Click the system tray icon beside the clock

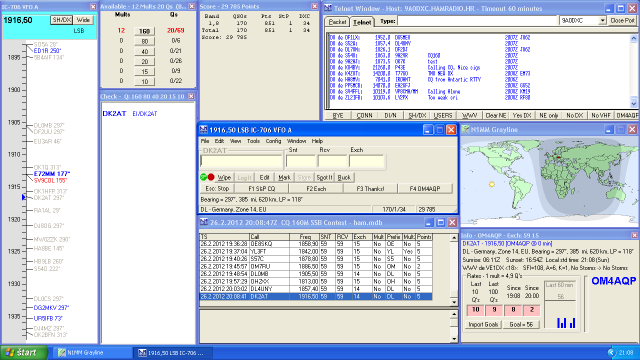point(611,353)
